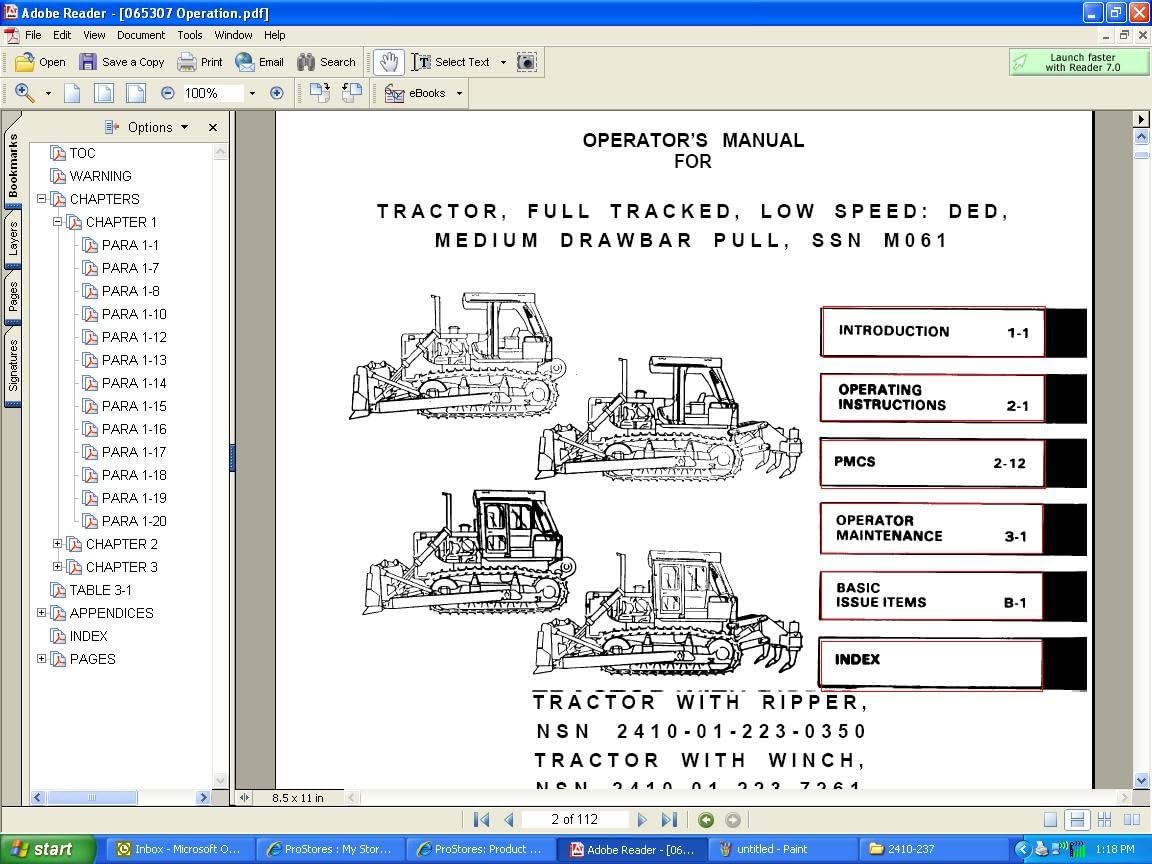The height and width of the screenshot is (864, 1152).
Task: Go to the first page button
Action: tap(481, 819)
